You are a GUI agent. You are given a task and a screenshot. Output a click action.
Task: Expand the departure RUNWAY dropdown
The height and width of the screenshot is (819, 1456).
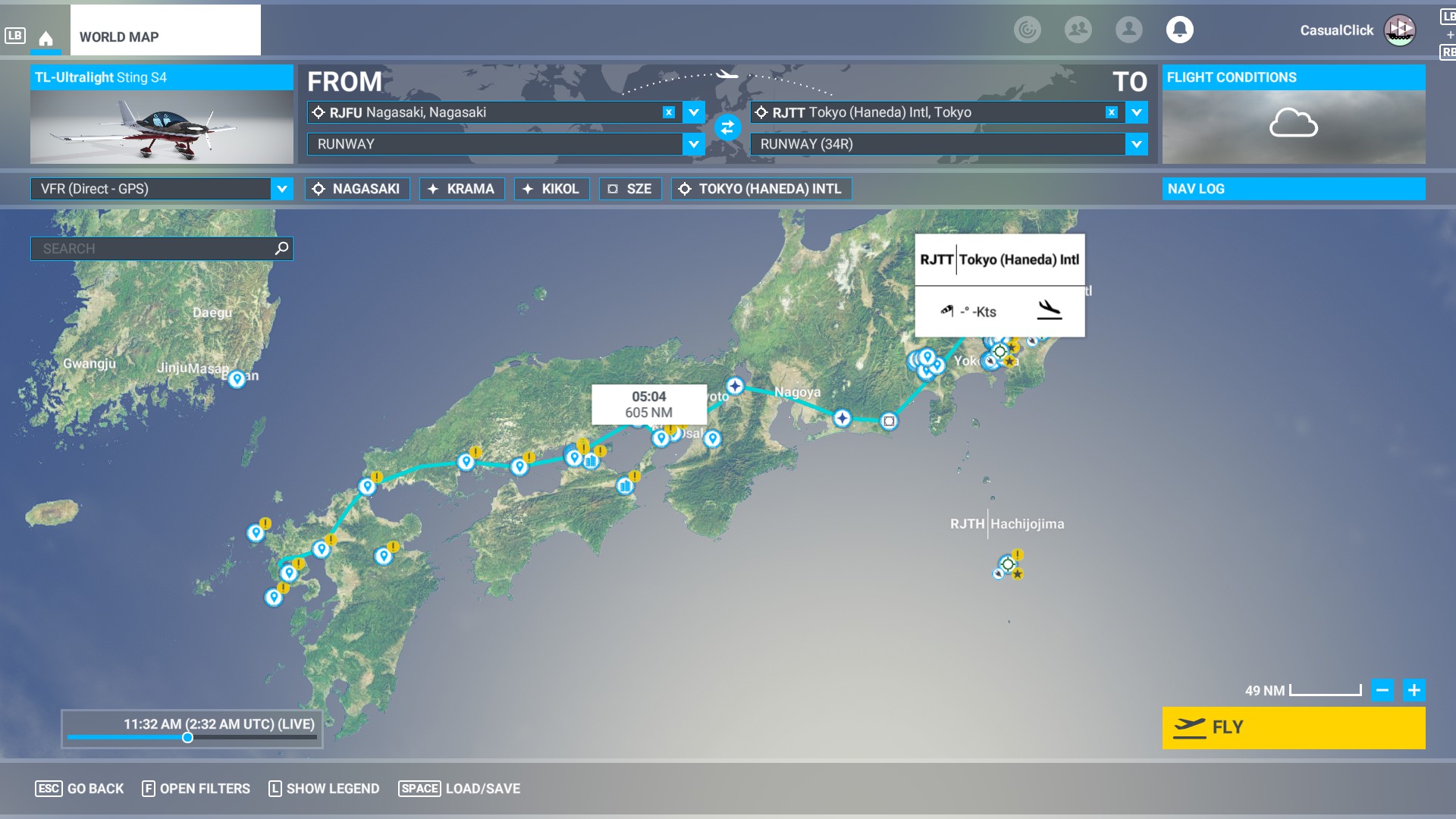pyautogui.click(x=693, y=144)
